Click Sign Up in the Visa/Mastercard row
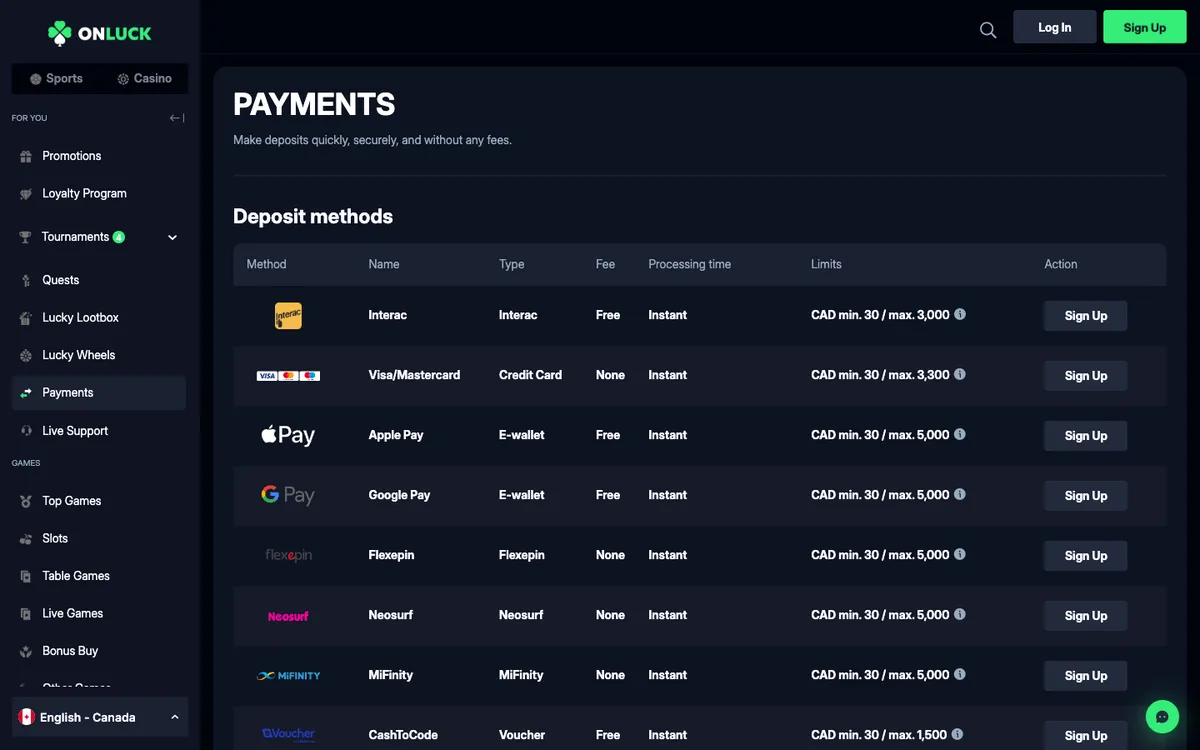The height and width of the screenshot is (750, 1200). pos(1085,376)
